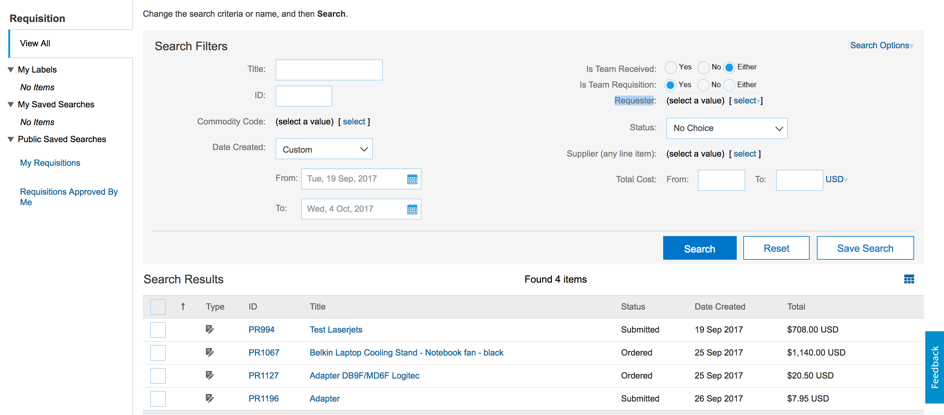The image size is (944, 415).
Task: Open Adapter DB9F/MD6F Logitec title
Action: [x=364, y=375]
